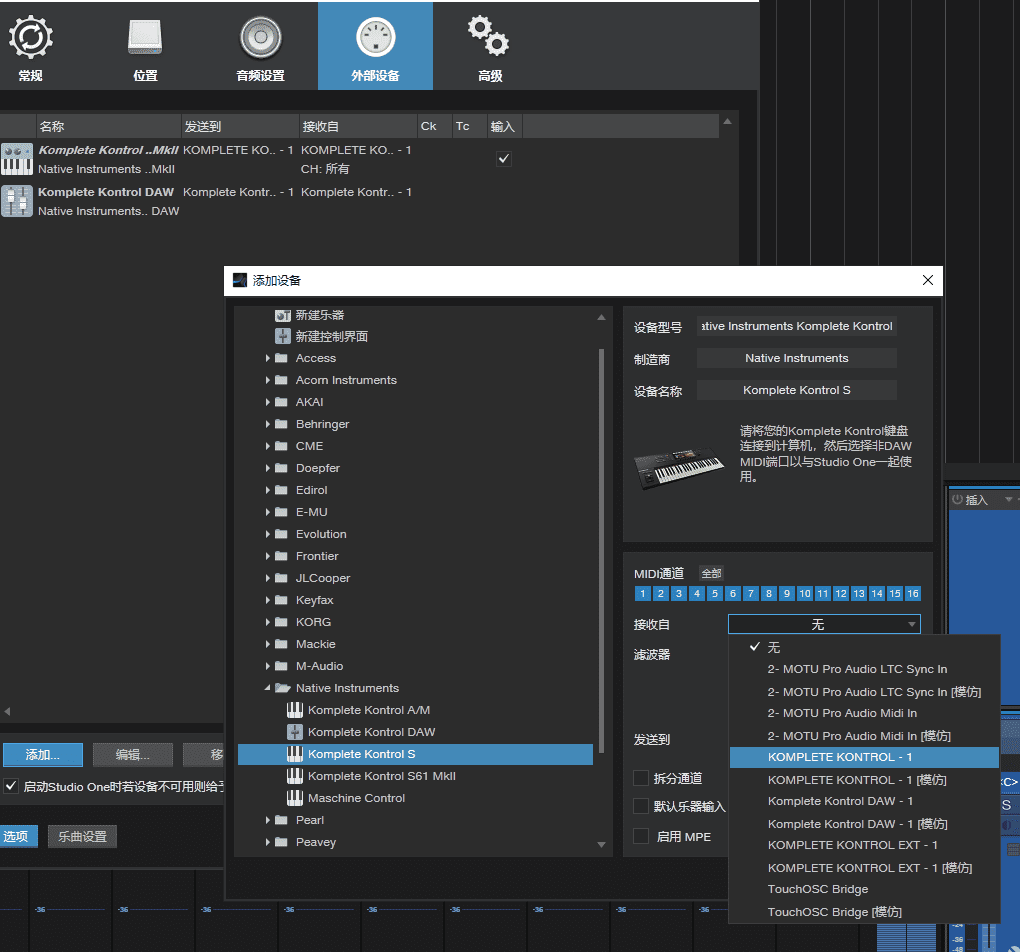Open the 接收自 receive from dropdown
Screen dimensions: 1020x952
tap(824, 624)
